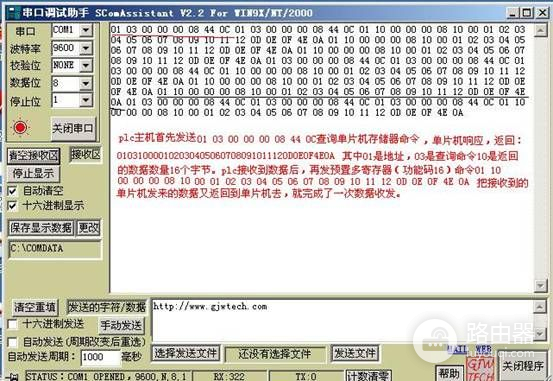Click the 接收区 label button
The height and width of the screenshot is (381, 553).
(x=86, y=154)
